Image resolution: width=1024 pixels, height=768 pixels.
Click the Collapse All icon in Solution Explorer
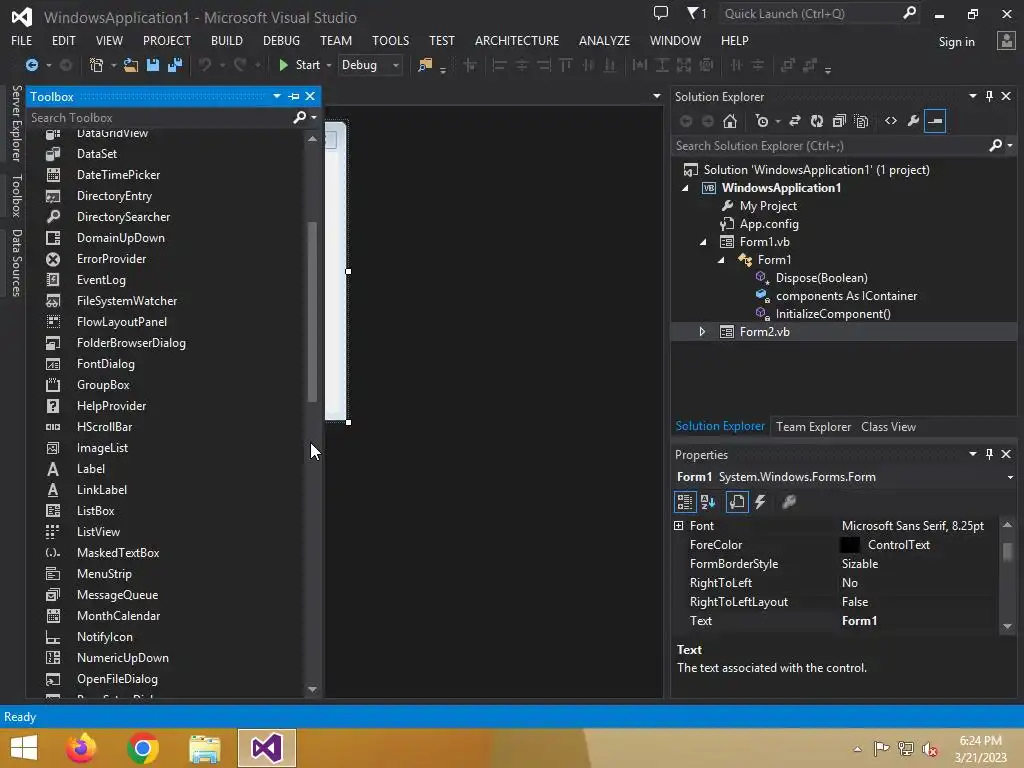point(839,121)
